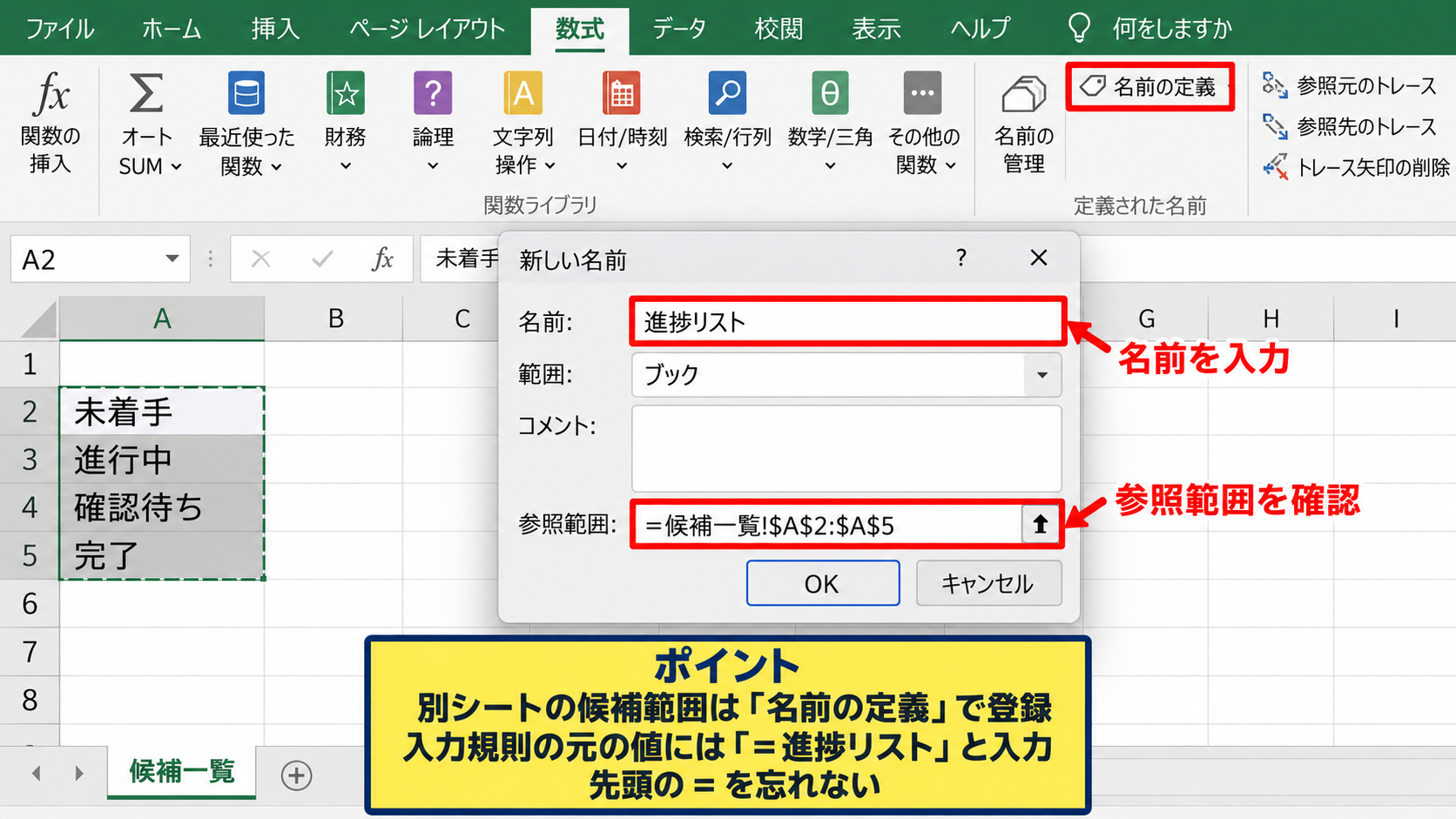Open the 日付/時刻 functions icon

click(622, 93)
